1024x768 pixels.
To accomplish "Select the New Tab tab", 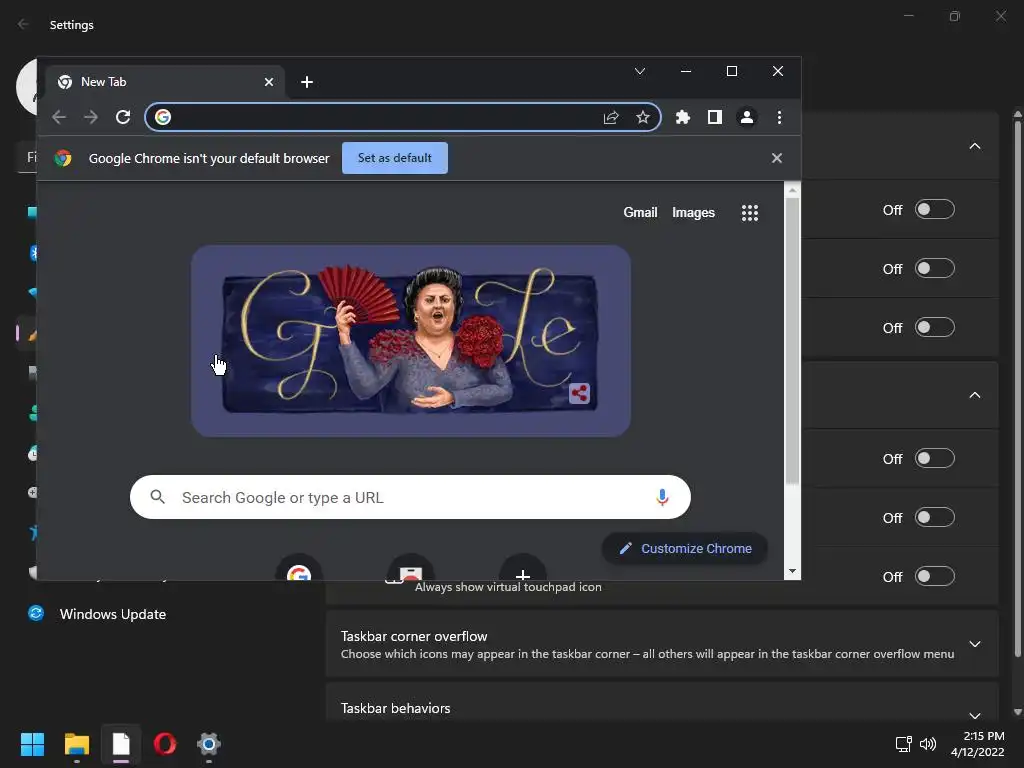I will [x=165, y=82].
